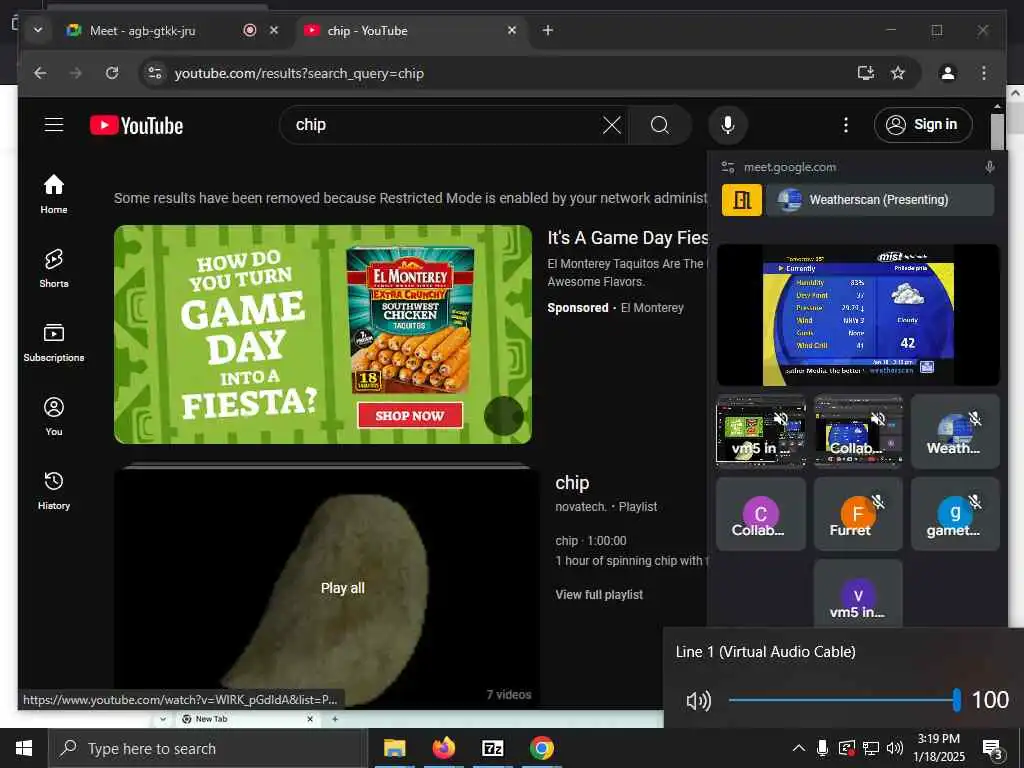
Task: Click the Furret participant tile
Action: (858, 513)
